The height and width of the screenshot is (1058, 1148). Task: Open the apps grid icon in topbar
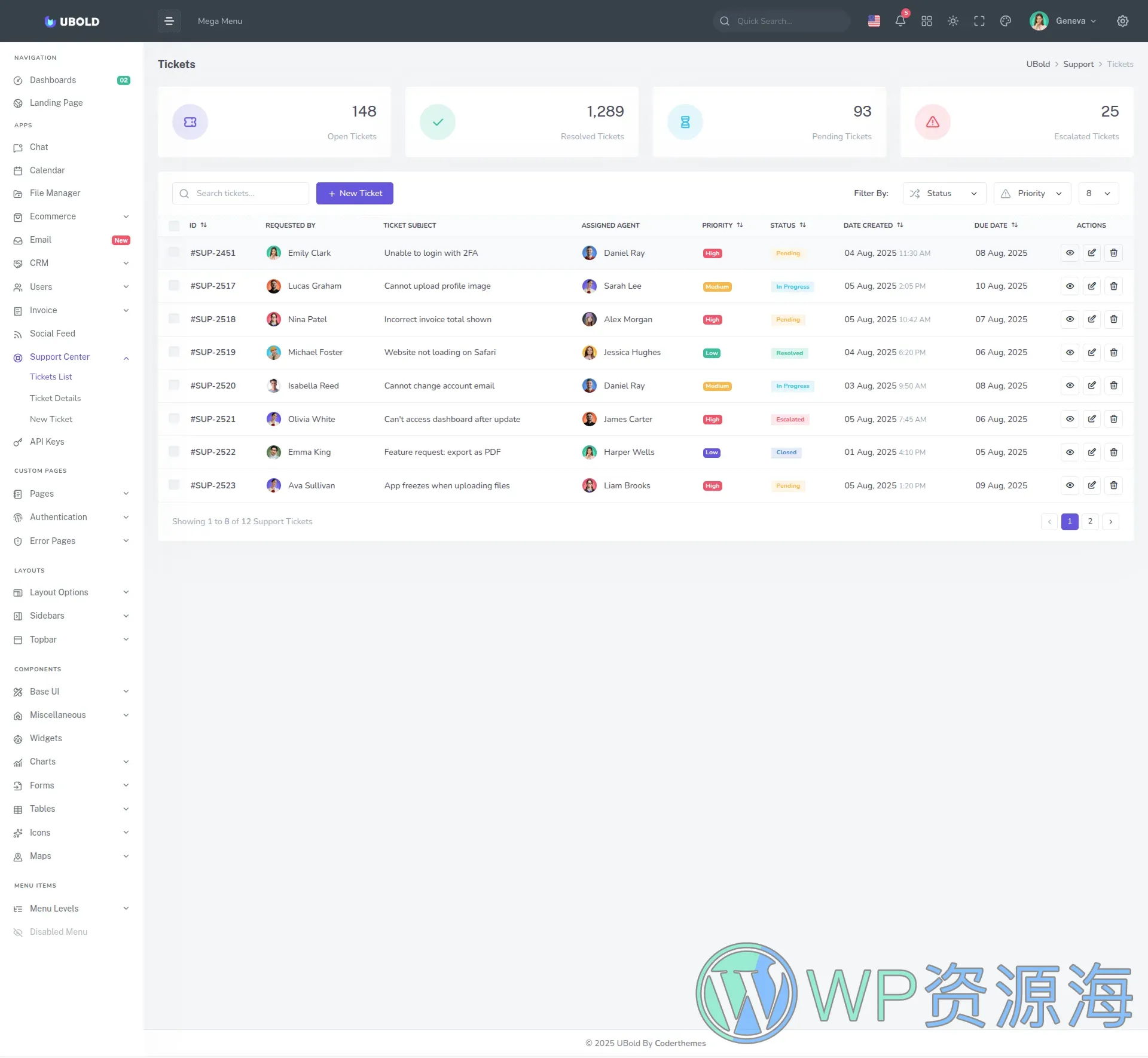pyautogui.click(x=926, y=21)
